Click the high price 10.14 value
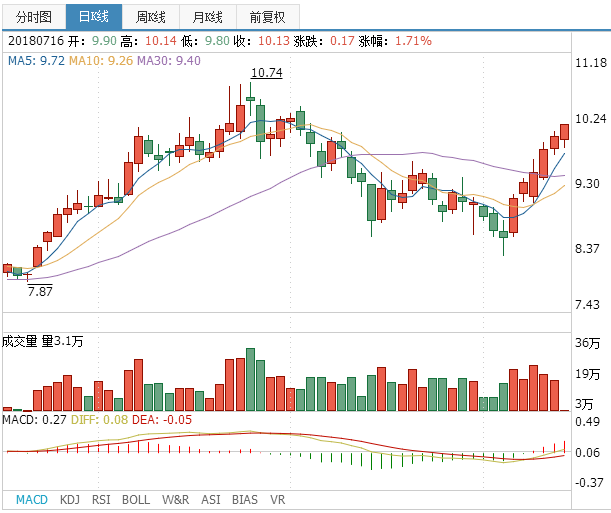The width and height of the screenshot is (611, 513). [161, 41]
